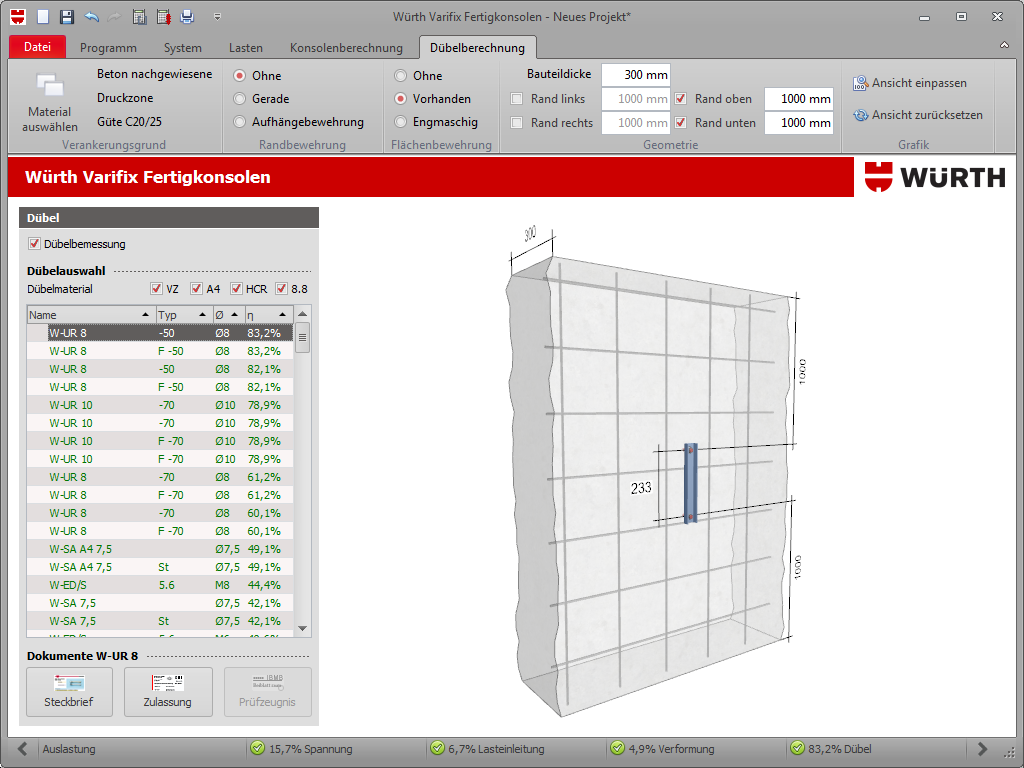Save the project using the floppy disk icon
This screenshot has height=768, width=1024.
67,16
